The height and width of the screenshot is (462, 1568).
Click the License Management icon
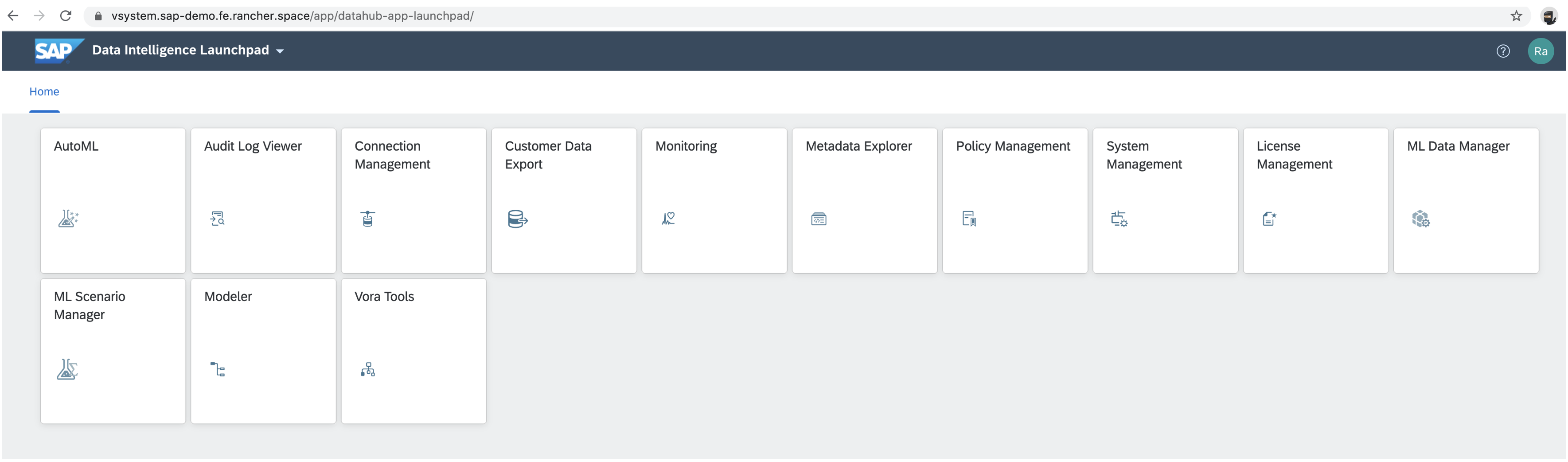point(1269,219)
